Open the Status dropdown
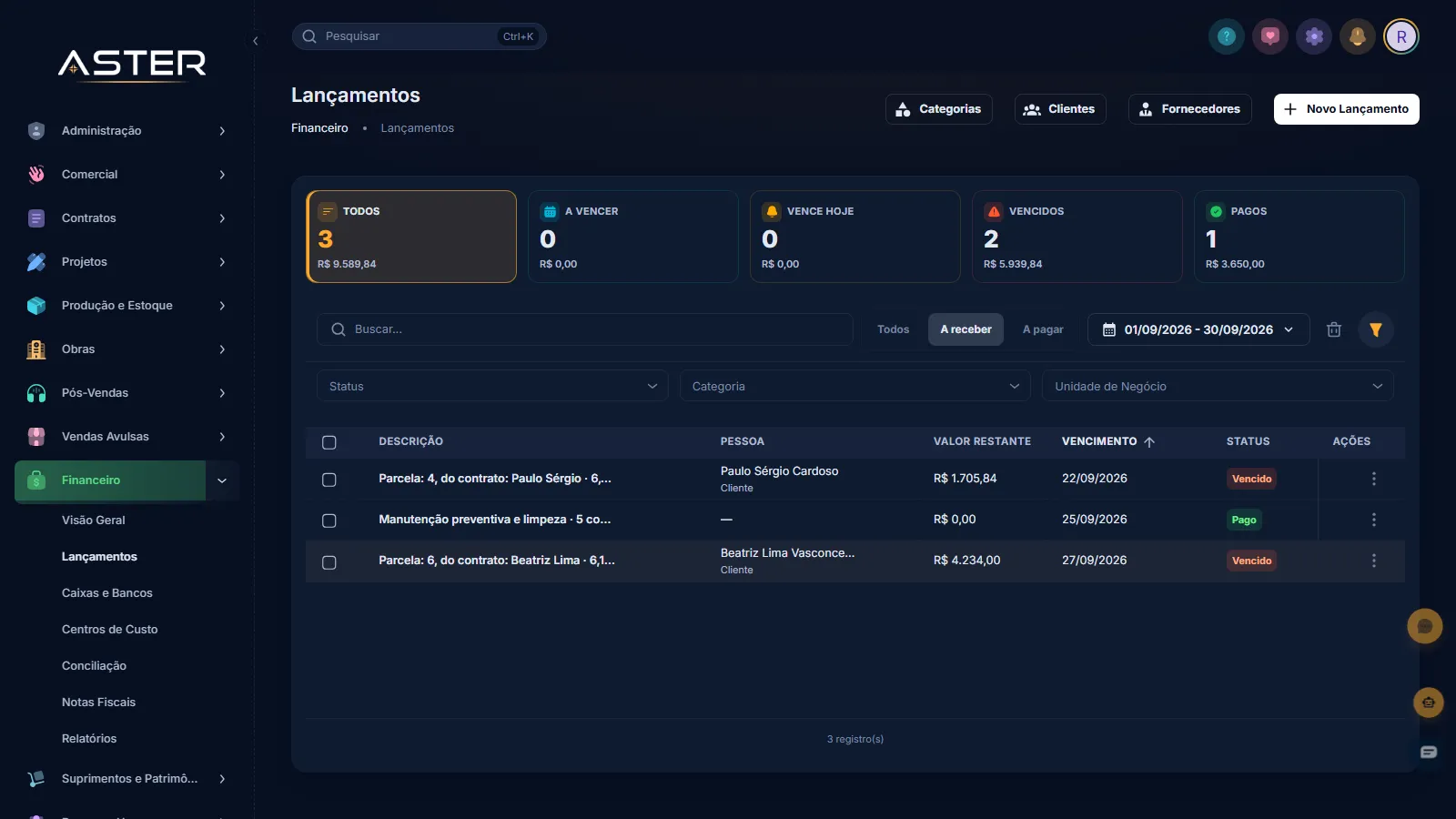This screenshot has height=819, width=1456. click(492, 386)
